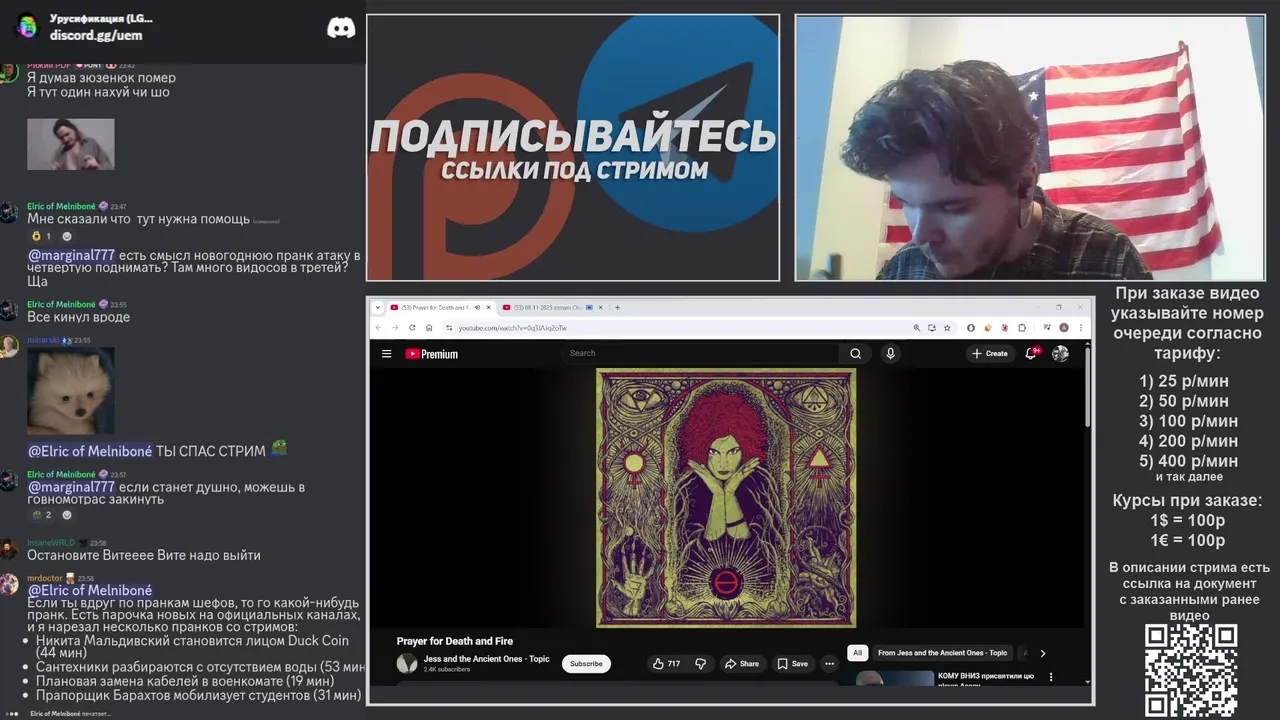
Task: Open the YouTube hamburger guide menu
Action: pyautogui.click(x=386, y=353)
